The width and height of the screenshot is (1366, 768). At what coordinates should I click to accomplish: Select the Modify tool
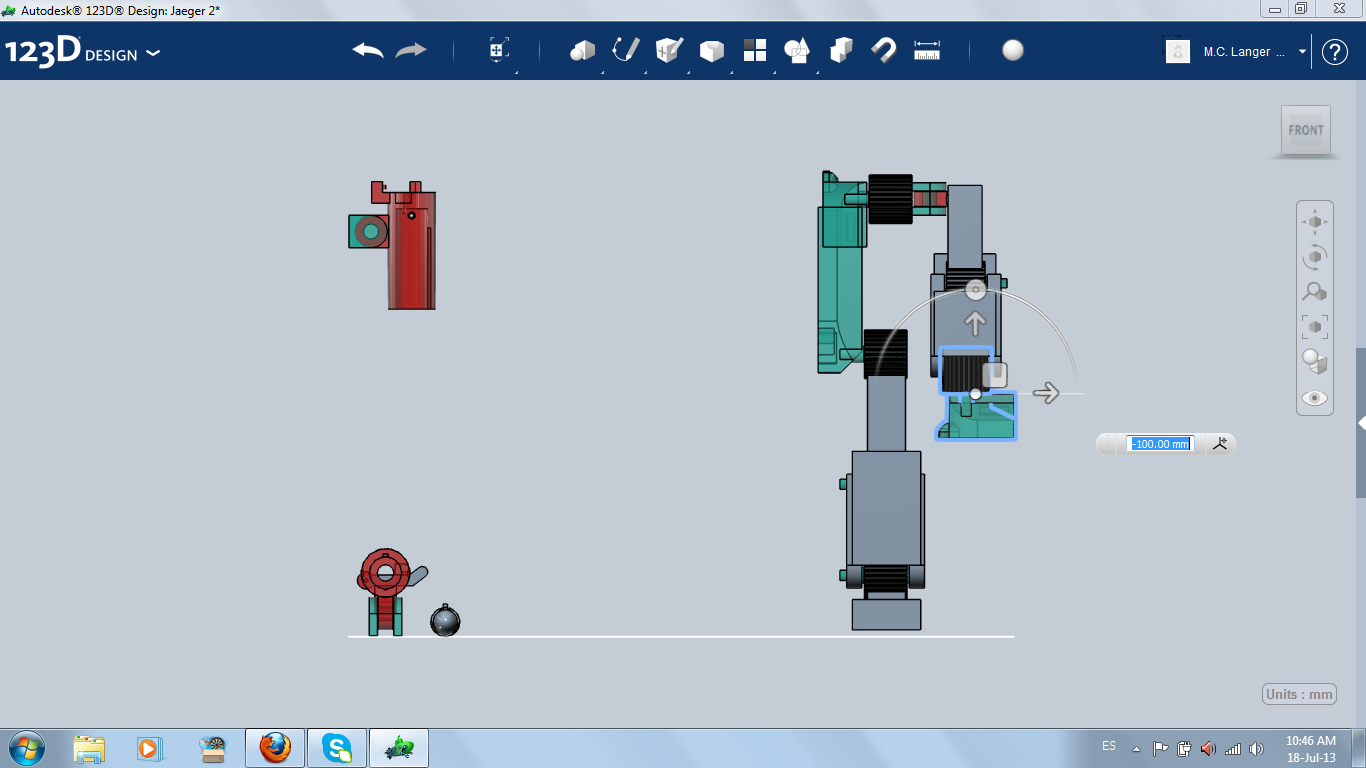coord(711,50)
